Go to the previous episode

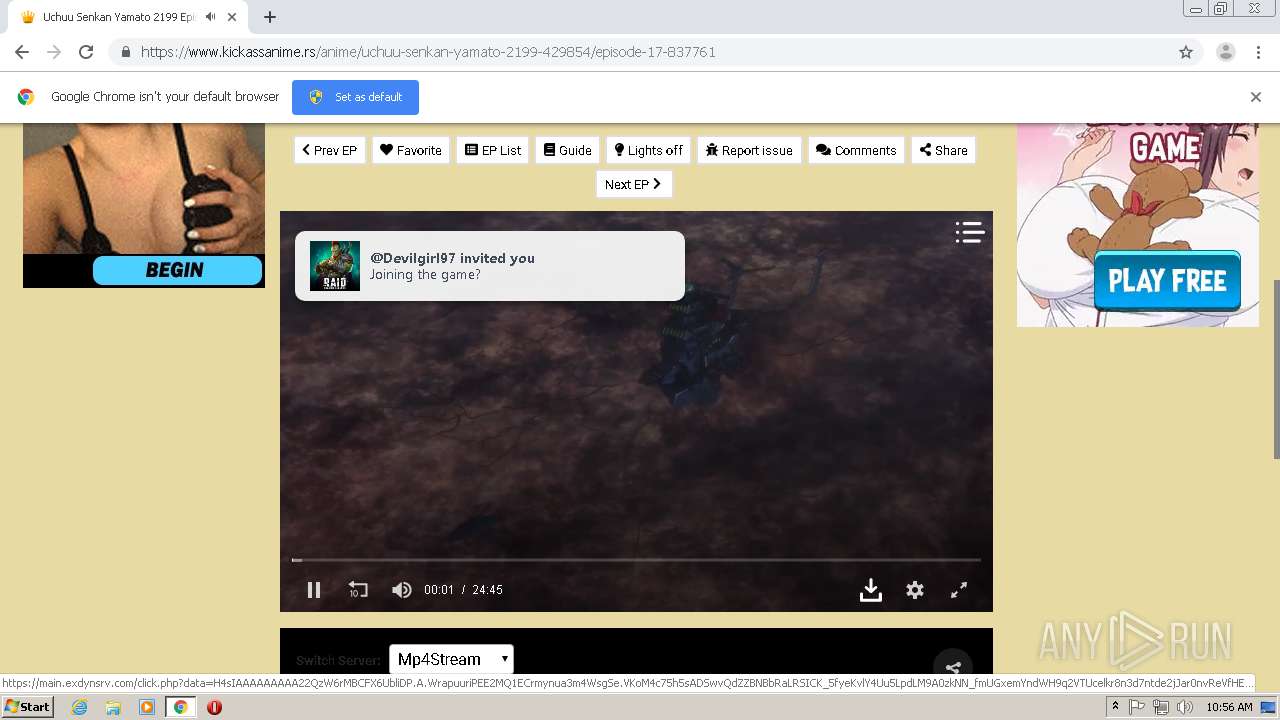329,150
